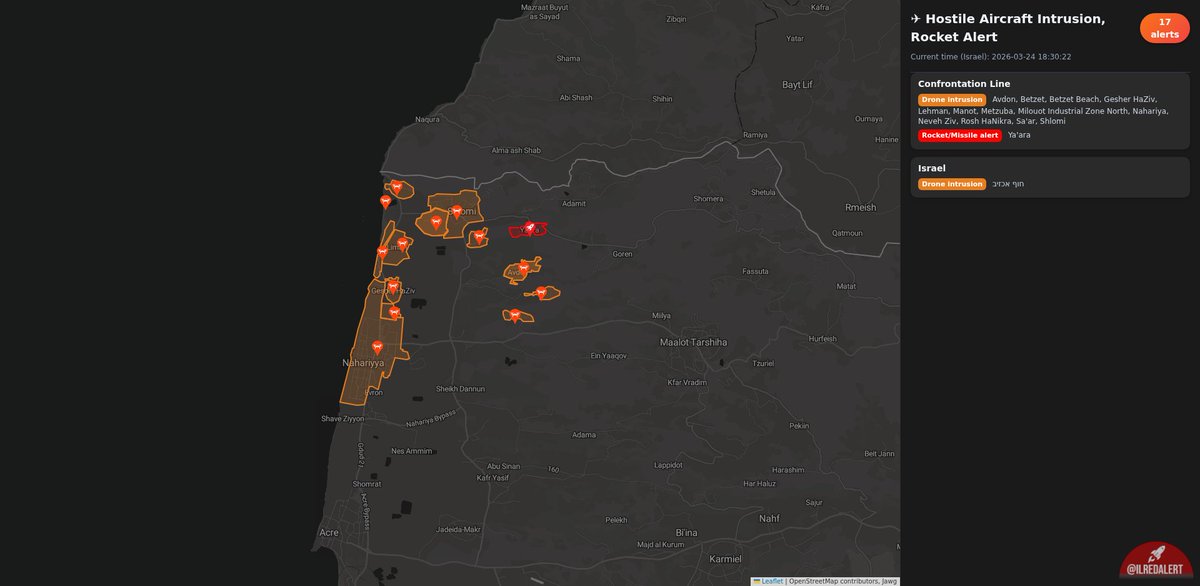Click the Shomera map label
The height and width of the screenshot is (586, 1200).
pyautogui.click(x=708, y=198)
